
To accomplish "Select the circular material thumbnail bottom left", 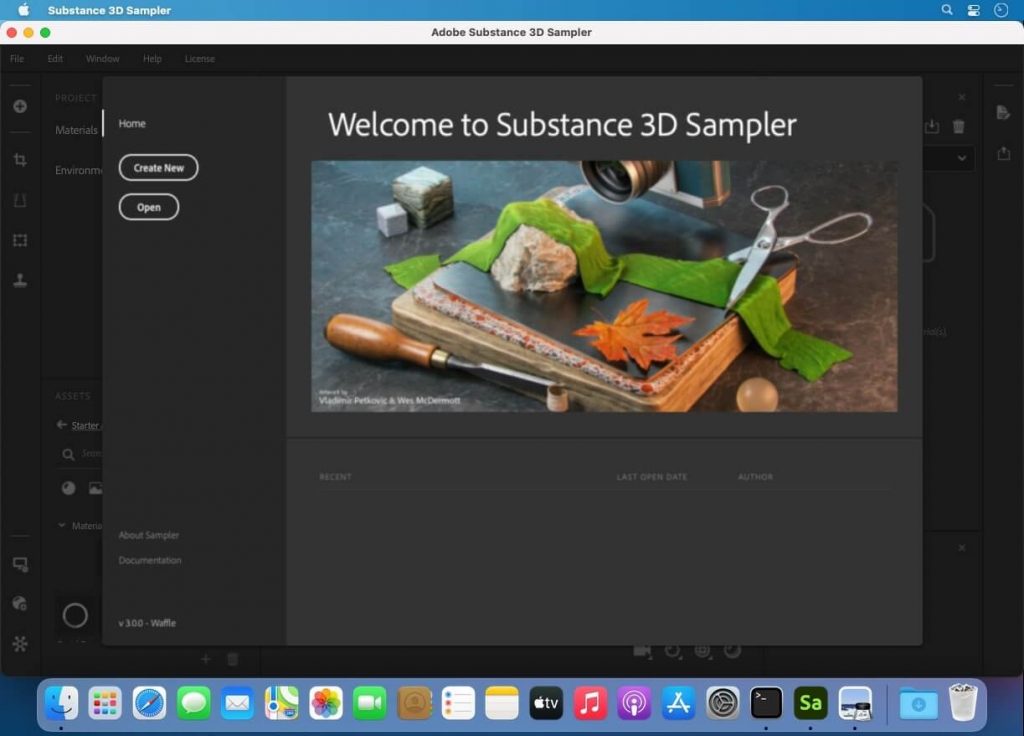I will pyautogui.click(x=76, y=616).
